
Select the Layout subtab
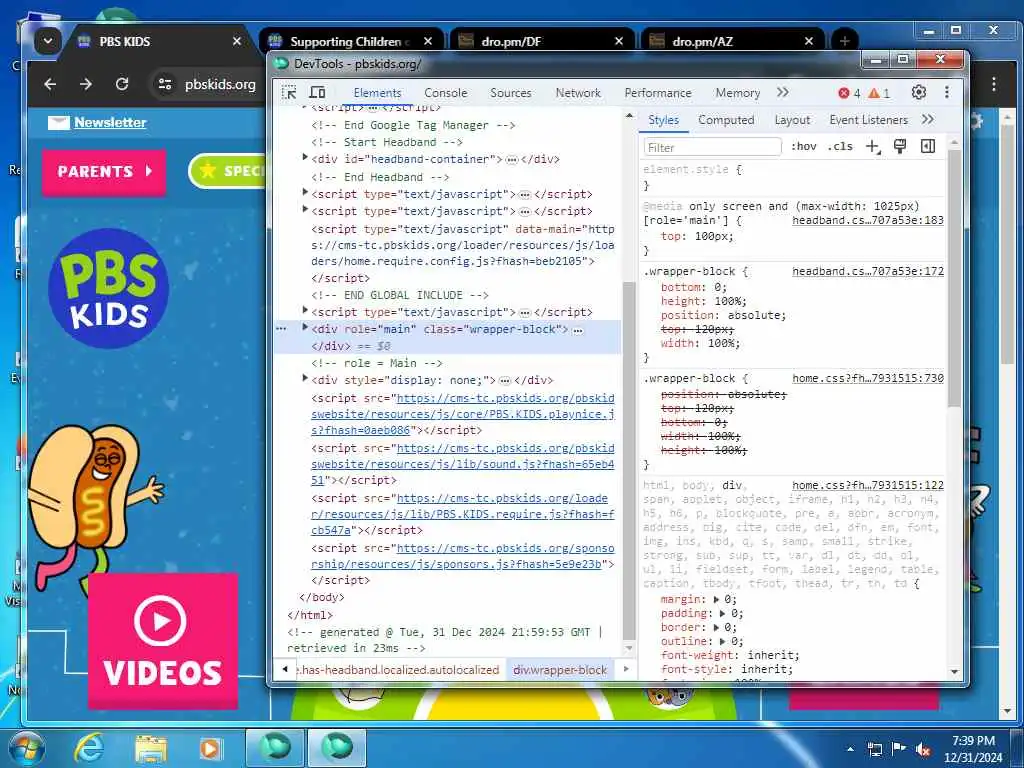pos(792,120)
